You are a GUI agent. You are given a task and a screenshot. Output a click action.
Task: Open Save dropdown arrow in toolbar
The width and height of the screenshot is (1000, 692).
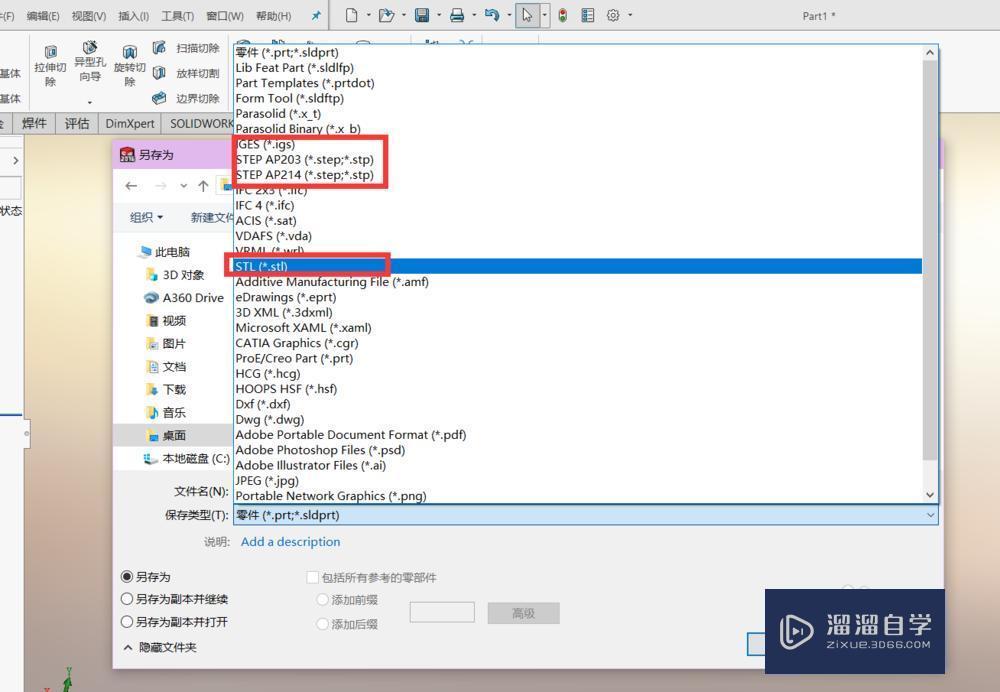coord(439,15)
